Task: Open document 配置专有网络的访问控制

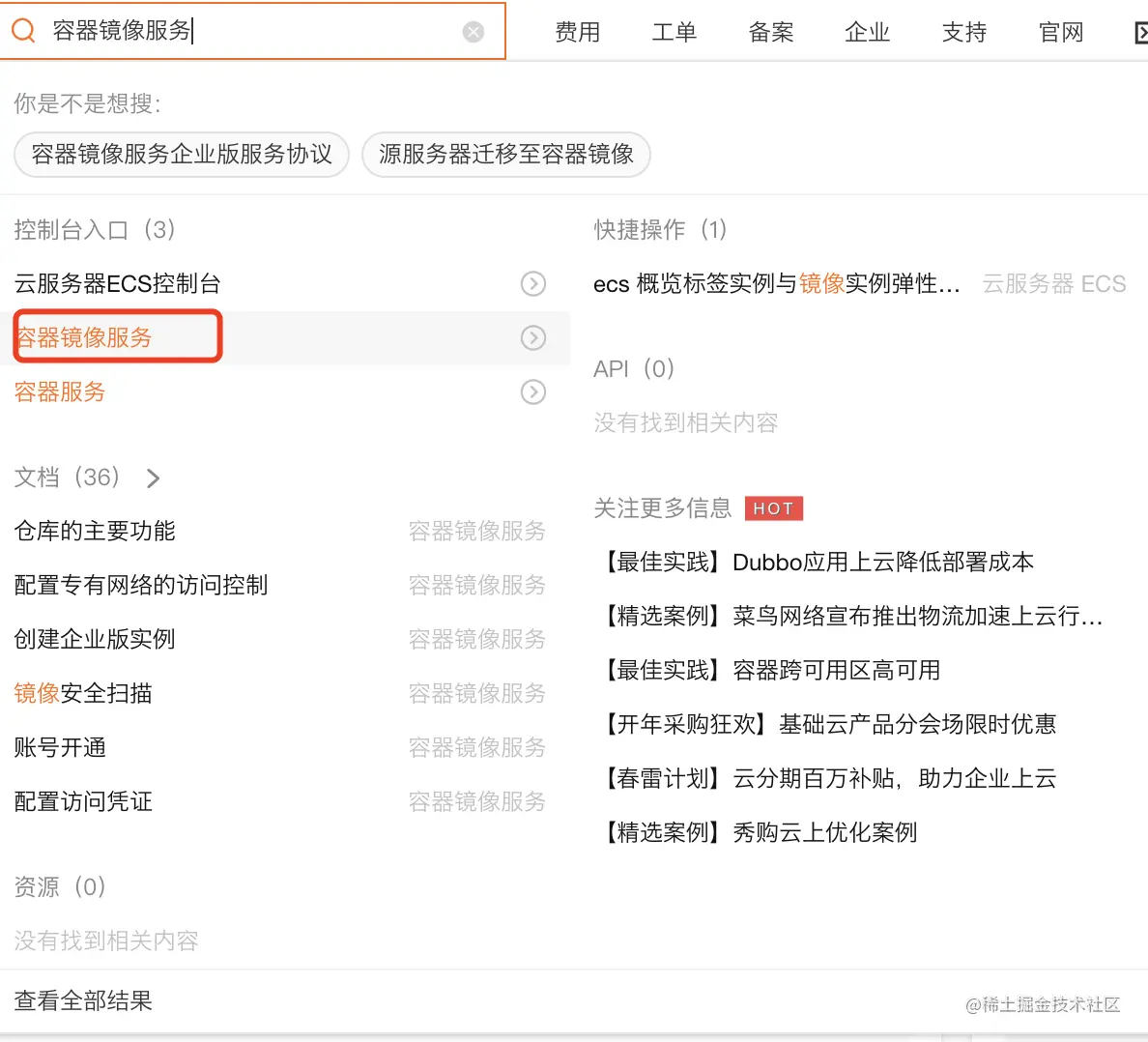Action: [140, 585]
